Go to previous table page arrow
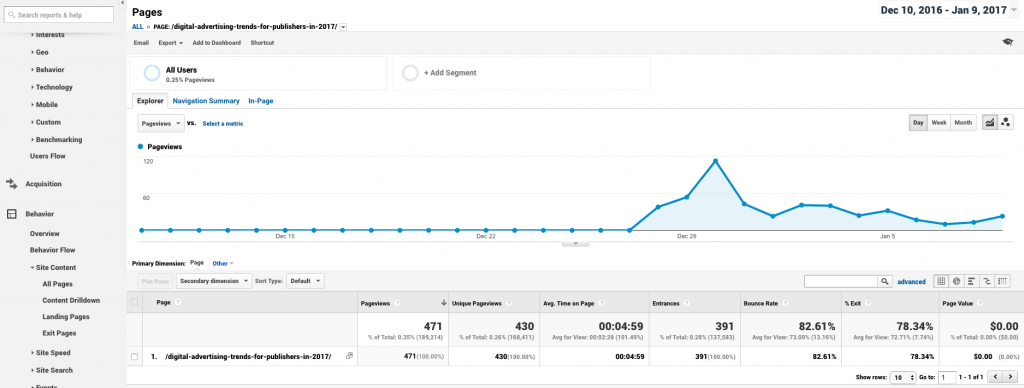1024x388 pixels. (996, 377)
